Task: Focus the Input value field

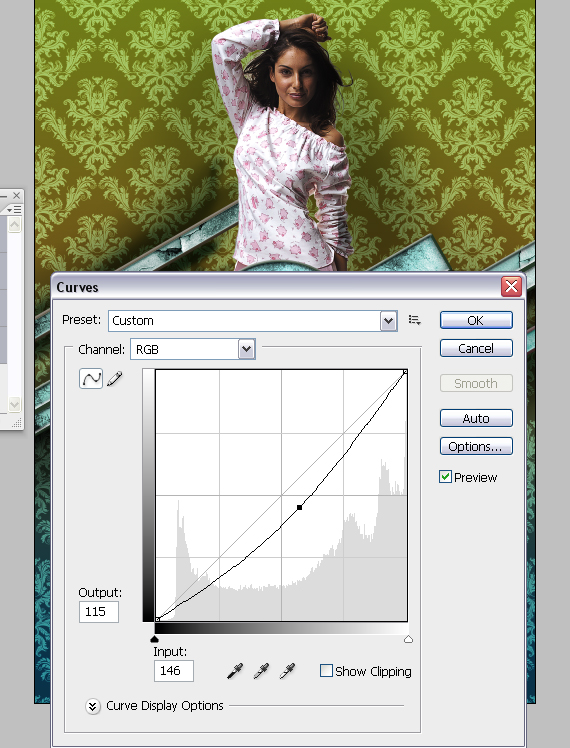Action: (174, 671)
